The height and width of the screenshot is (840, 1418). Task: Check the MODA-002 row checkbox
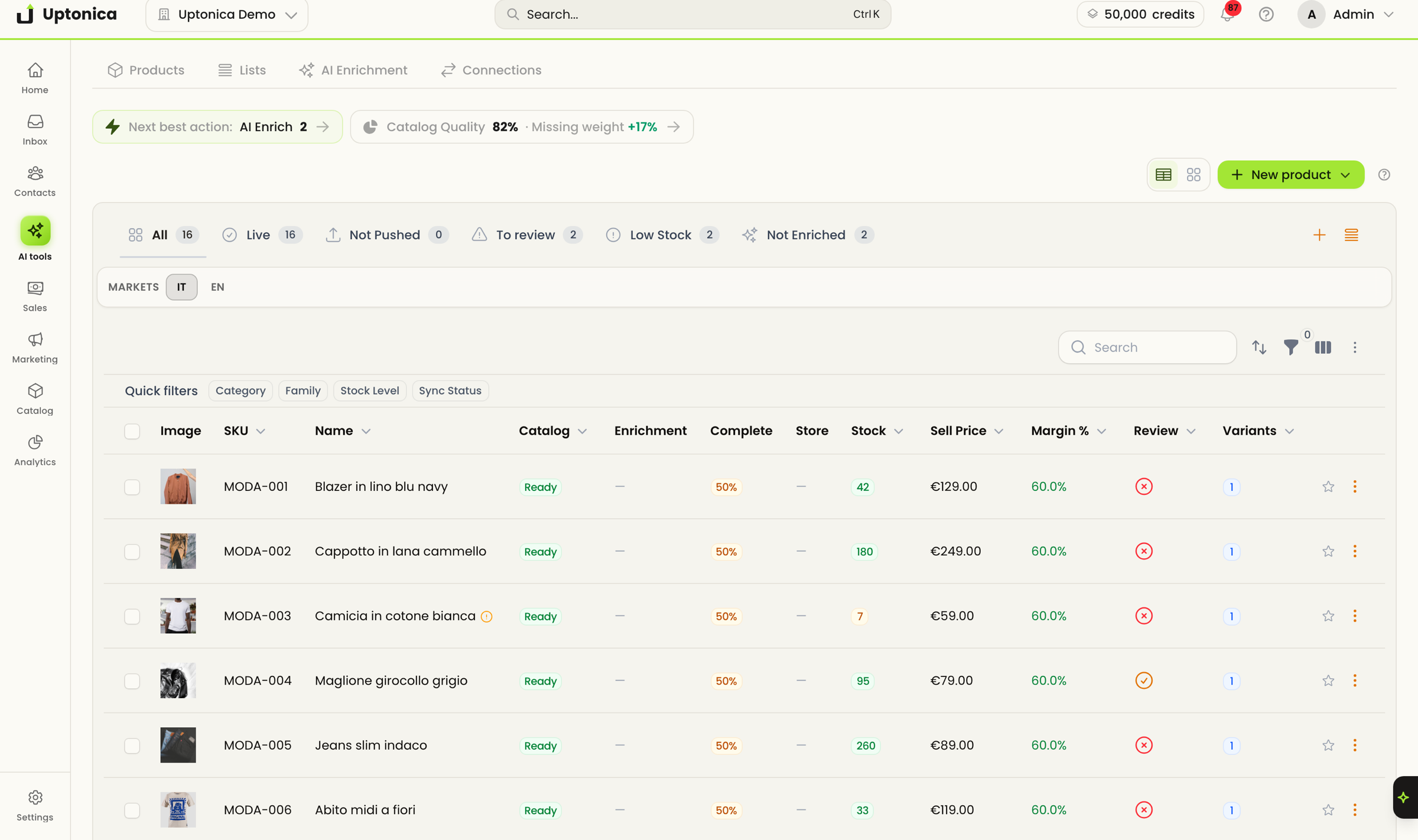pos(132,551)
